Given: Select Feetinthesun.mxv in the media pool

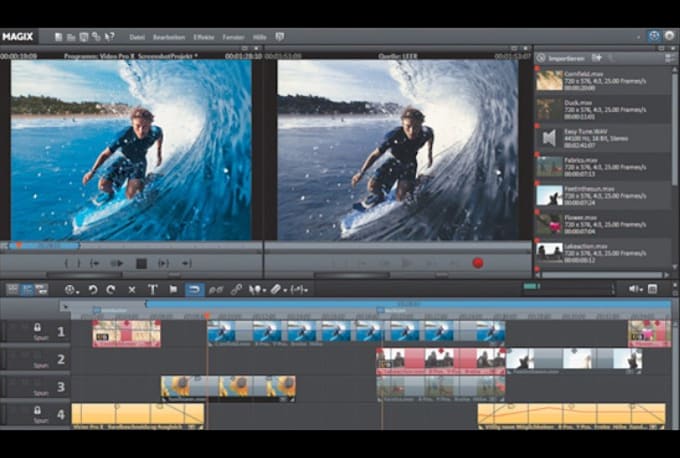Looking at the screenshot, I should coord(603,196).
